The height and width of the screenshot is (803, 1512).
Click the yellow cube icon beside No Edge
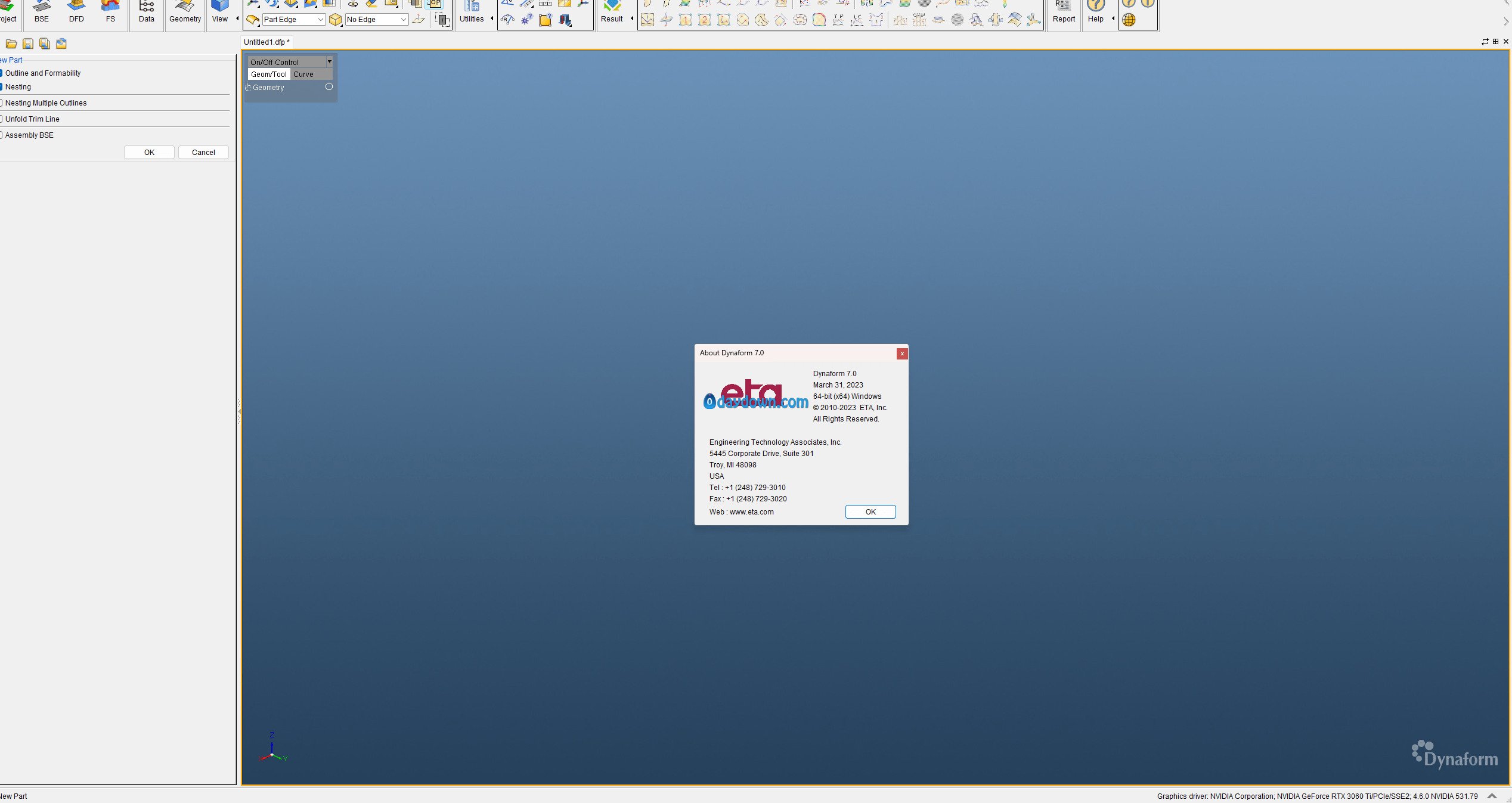tap(336, 20)
